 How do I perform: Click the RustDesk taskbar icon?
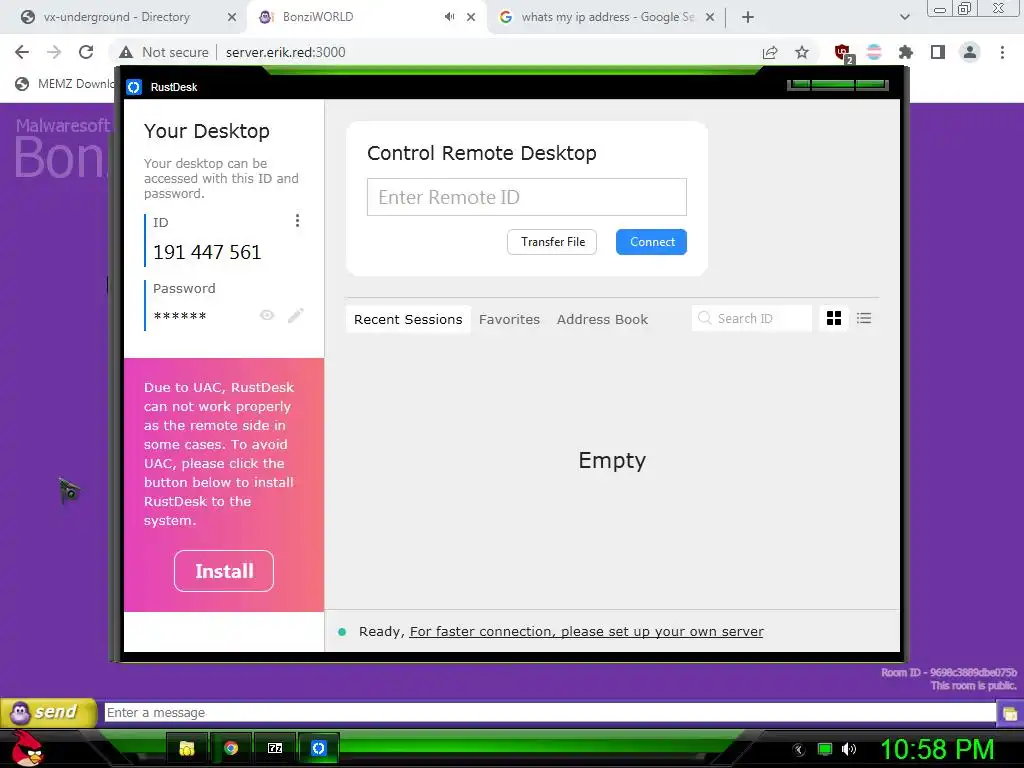click(x=318, y=748)
